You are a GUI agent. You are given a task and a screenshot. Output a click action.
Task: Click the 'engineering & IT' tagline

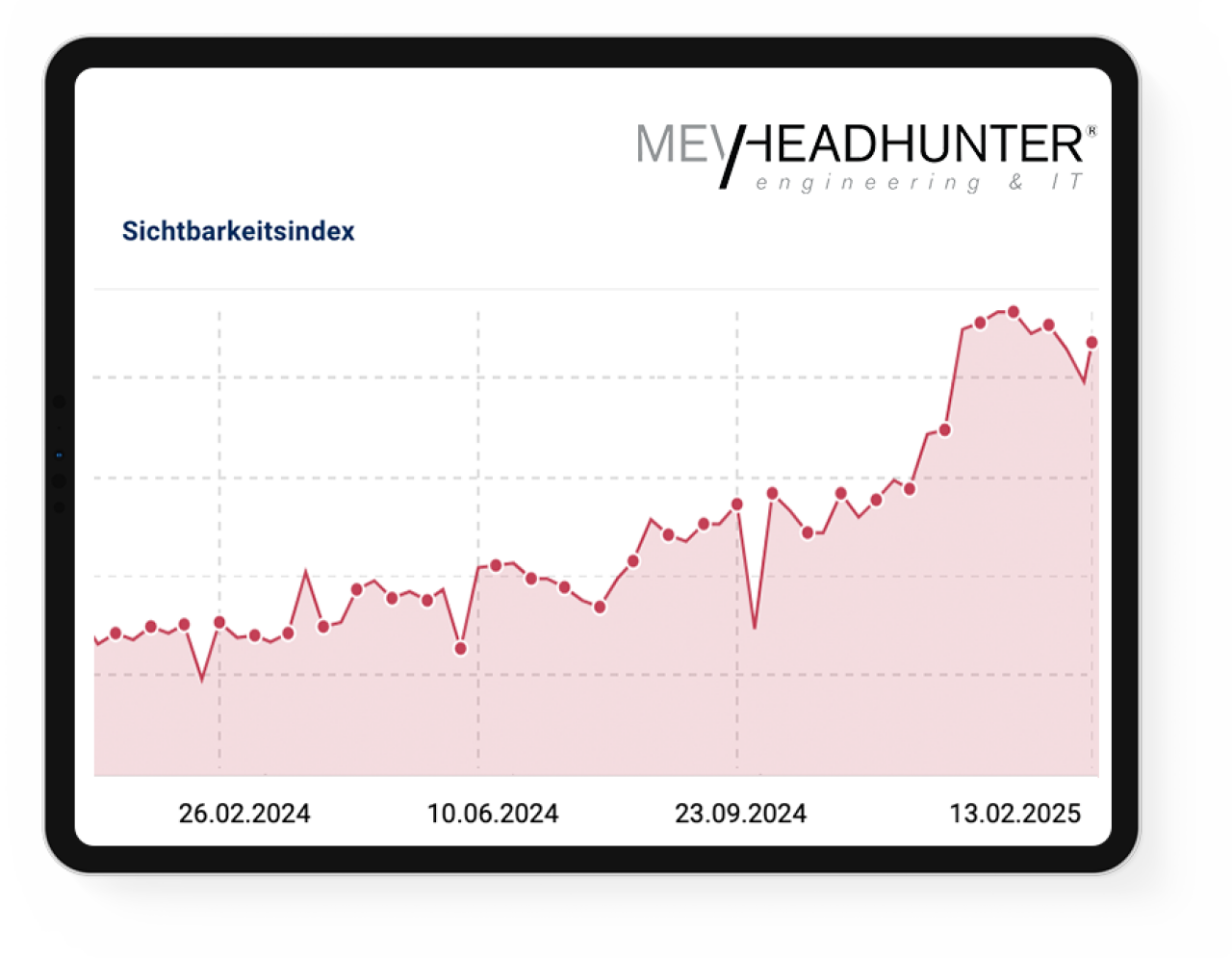click(x=919, y=183)
